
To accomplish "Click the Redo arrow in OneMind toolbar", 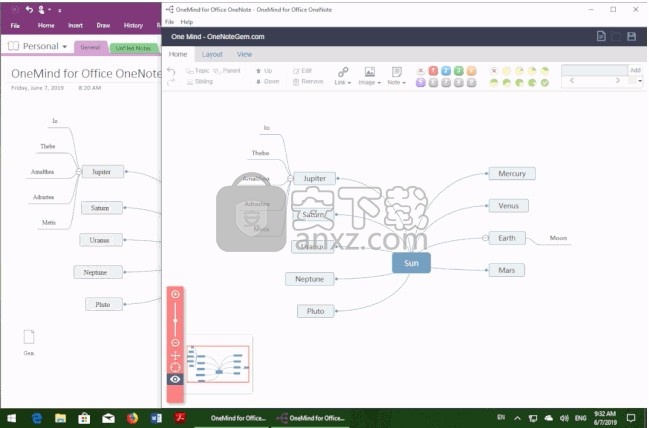I will tap(171, 82).
